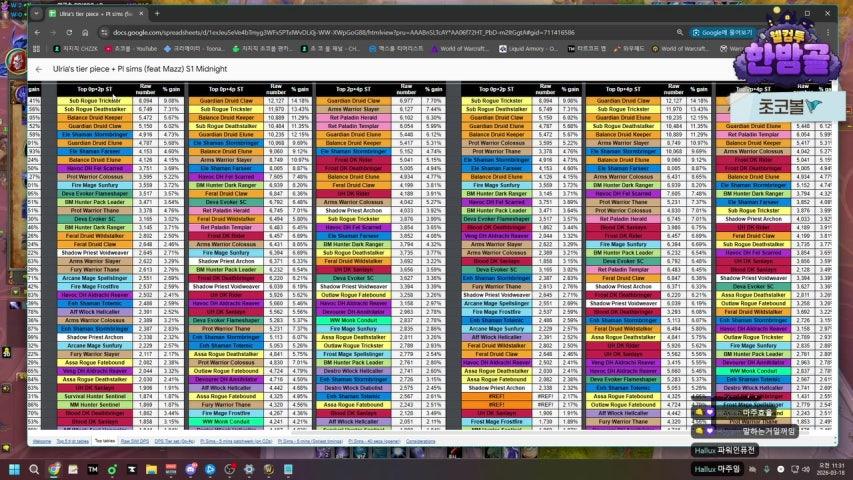853x480 pixels.
Task: Open the World of Warcraft taskbar icon
Action: [269, 469]
